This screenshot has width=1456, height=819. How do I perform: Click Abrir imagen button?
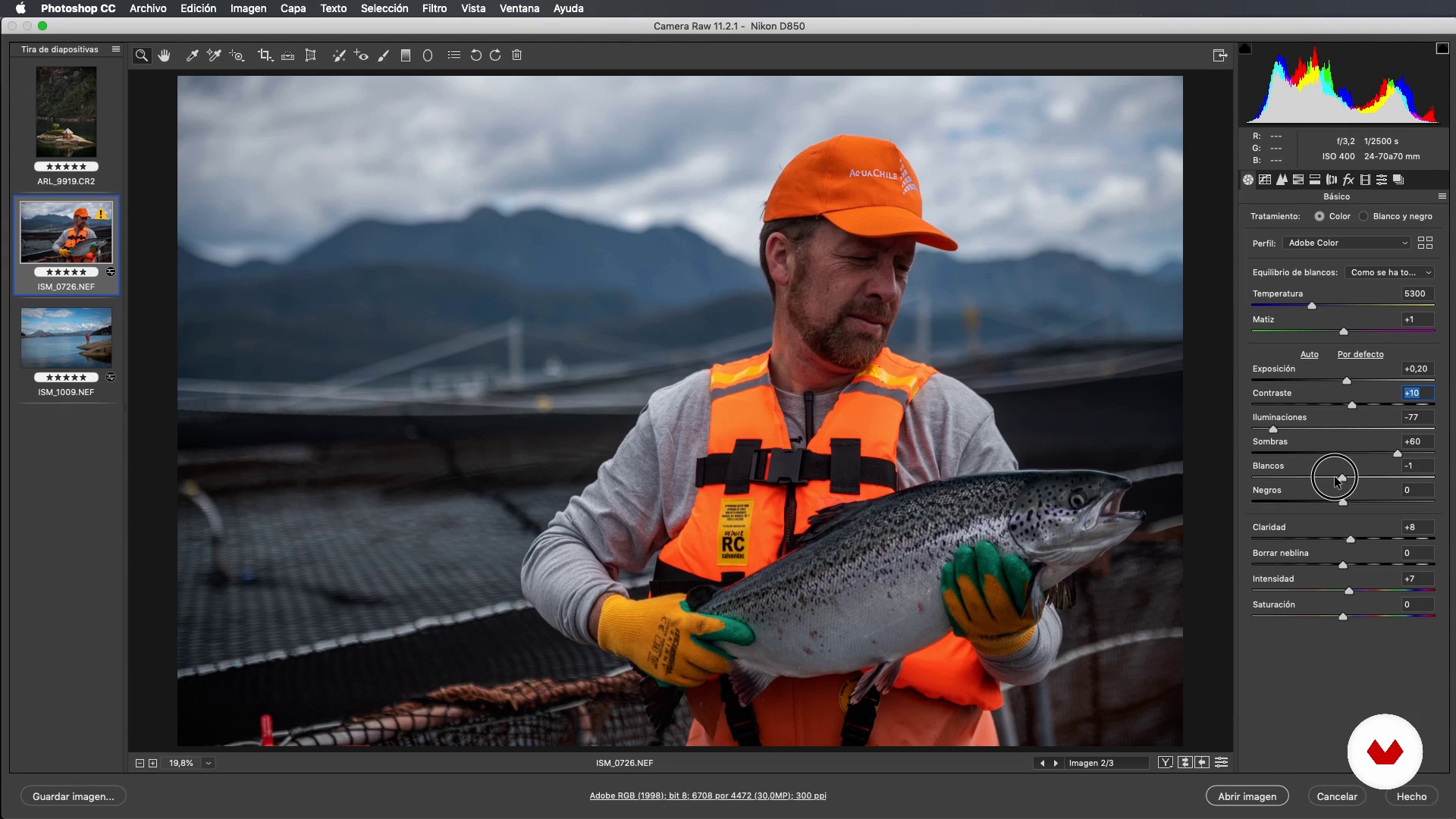1247,796
